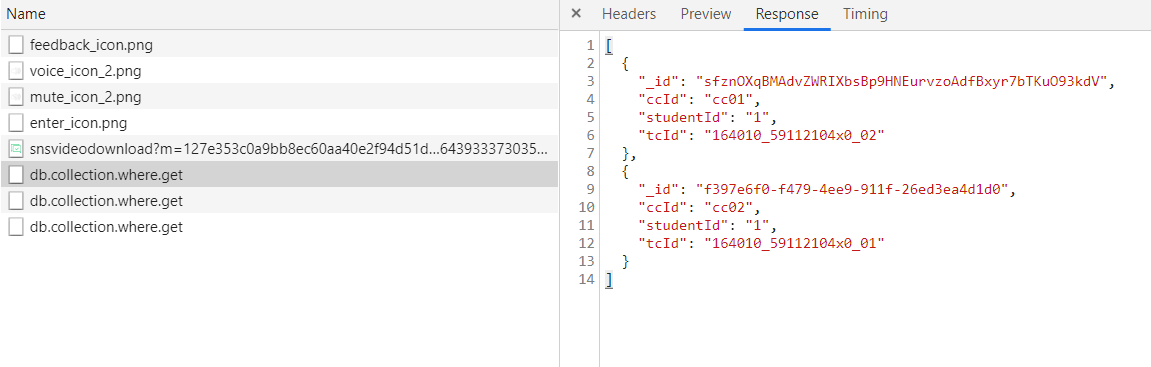Select the second db.collection.where.get request

(279, 200)
